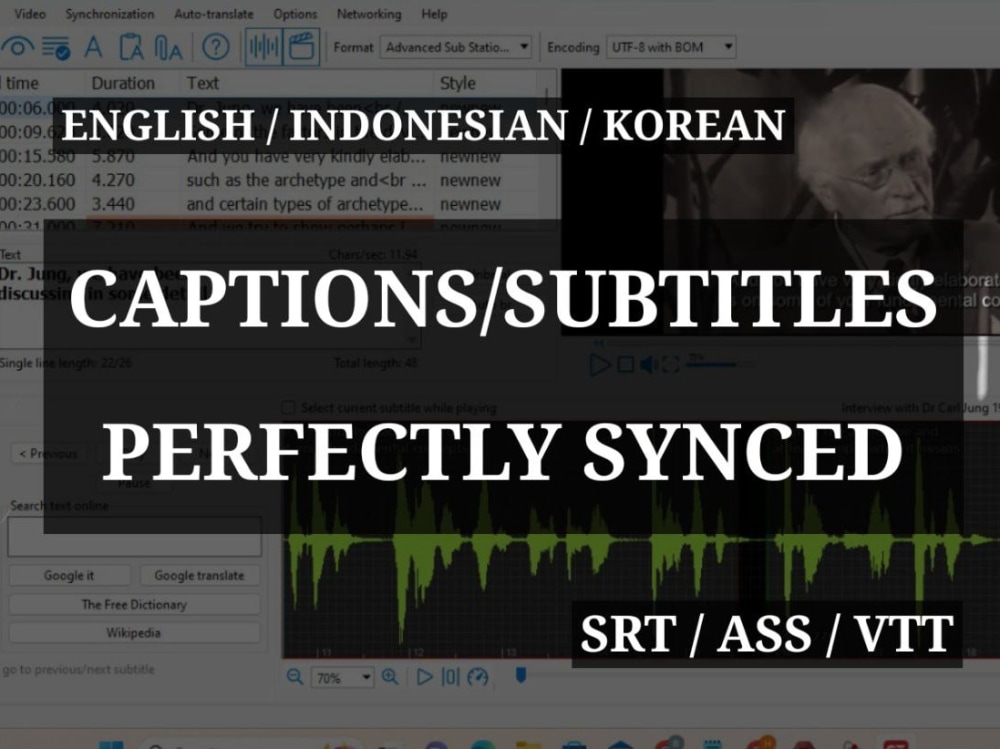Open the Synchronization menu
Screen dimensions: 1000x749
point(110,13)
